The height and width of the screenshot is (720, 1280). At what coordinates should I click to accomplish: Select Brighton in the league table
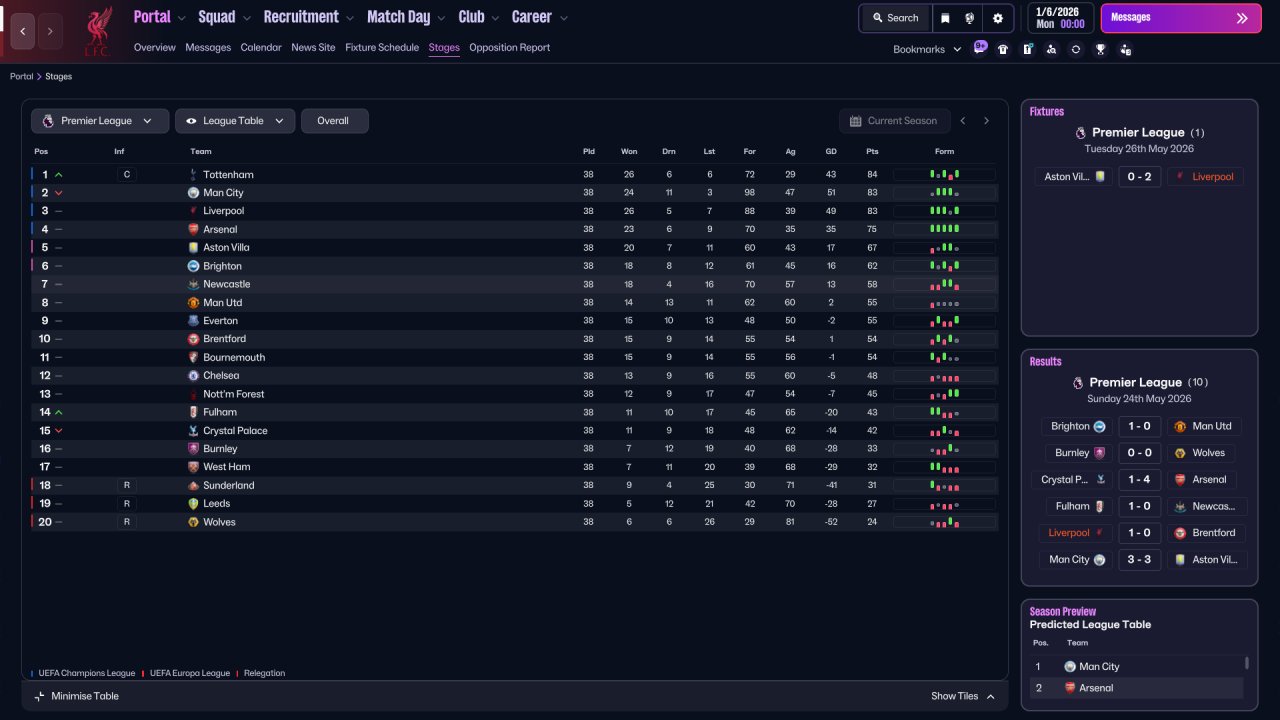pos(222,266)
